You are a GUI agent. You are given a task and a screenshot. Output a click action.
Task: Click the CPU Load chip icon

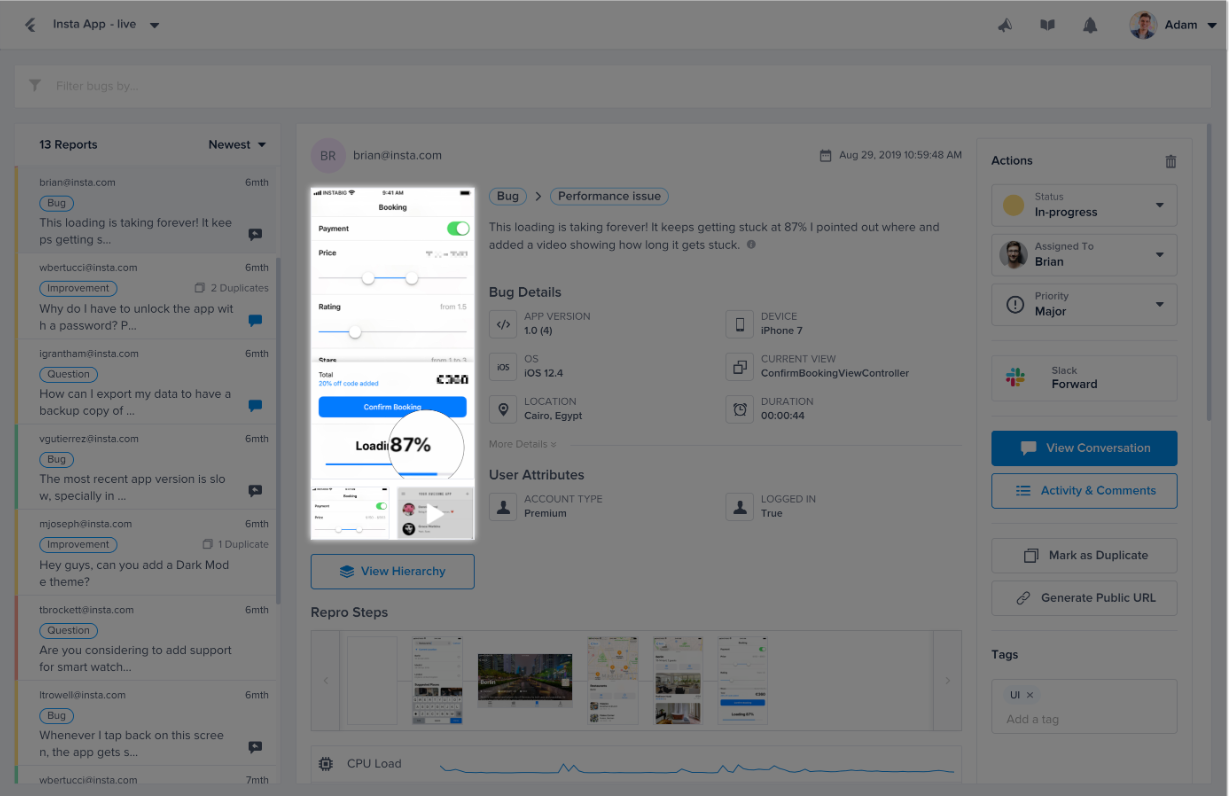(325, 764)
